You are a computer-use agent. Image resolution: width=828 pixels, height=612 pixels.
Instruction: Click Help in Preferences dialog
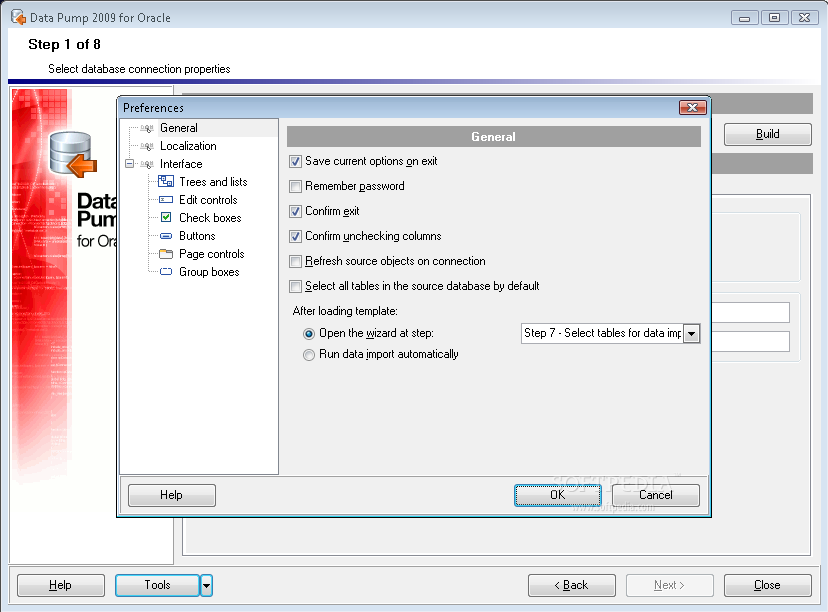pyautogui.click(x=172, y=495)
